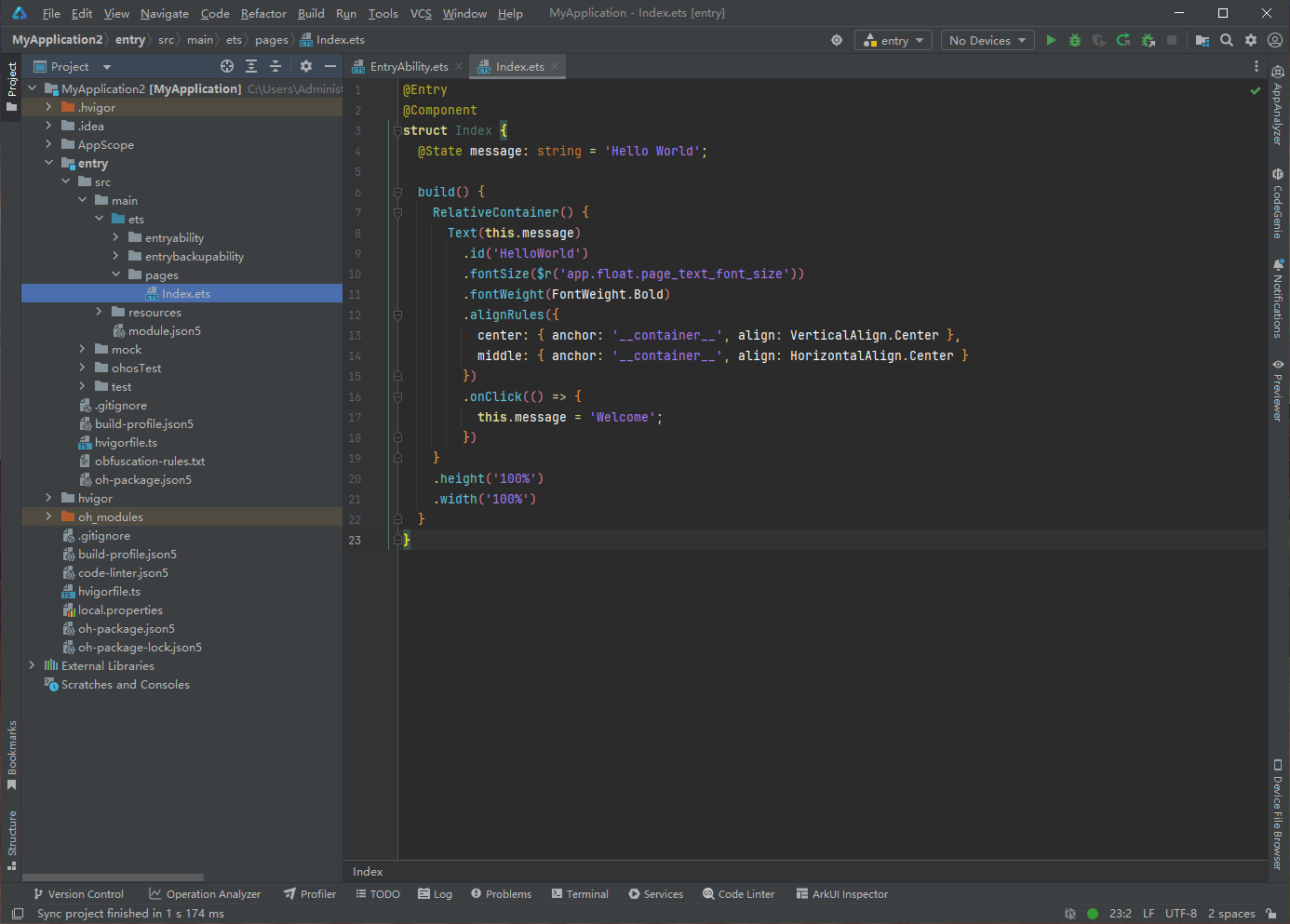Open the entry module run configuration dropdown
This screenshot has width=1290, height=924.
pos(894,40)
